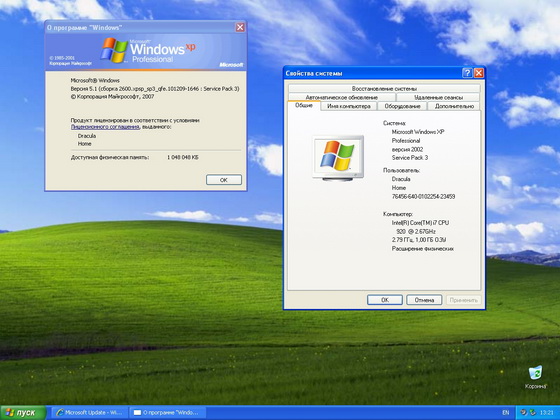The width and height of the screenshot is (560, 420).
Task: Select the Общие tab
Action: [304, 105]
